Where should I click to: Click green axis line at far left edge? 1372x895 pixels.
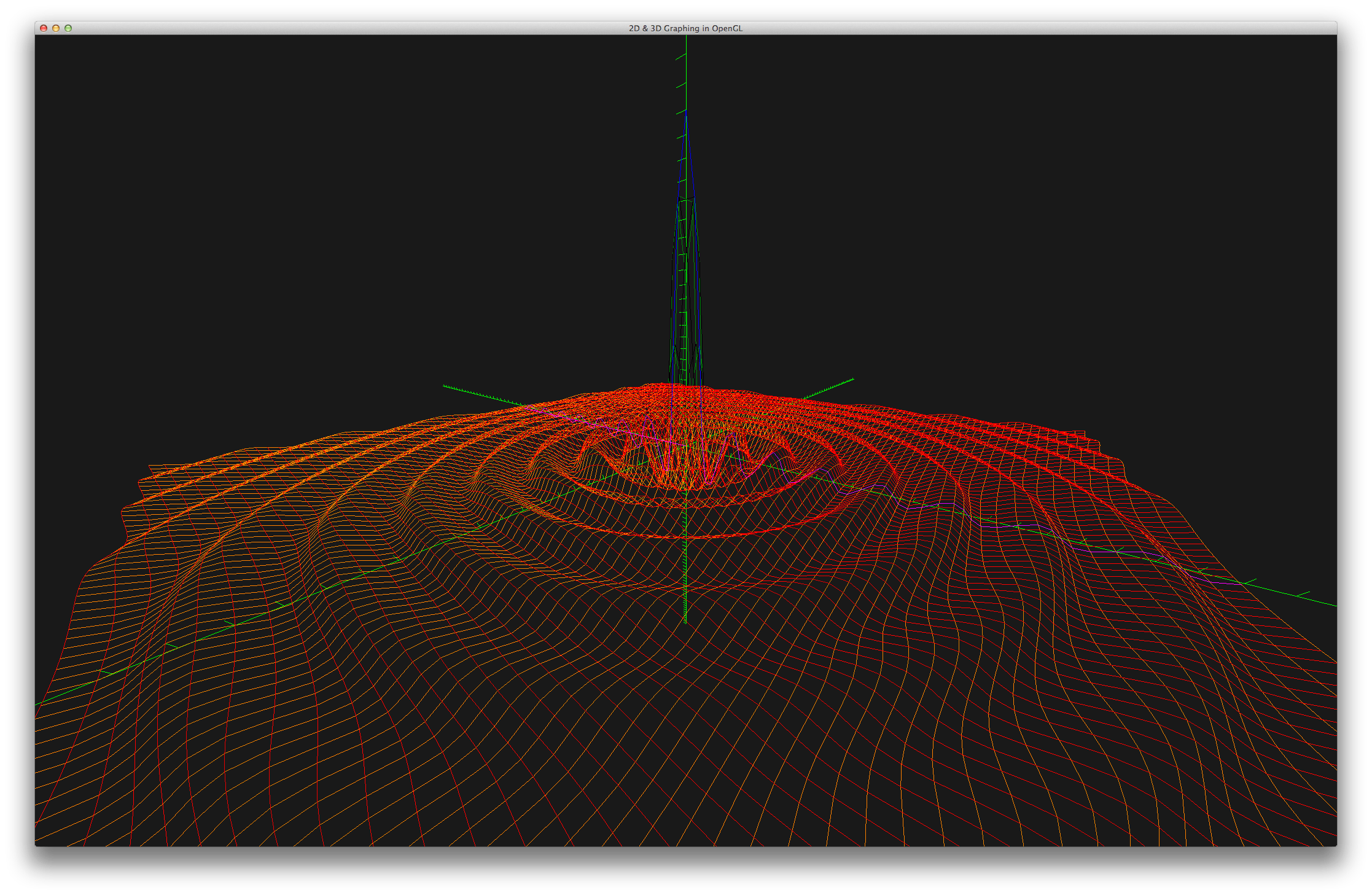pos(38,703)
